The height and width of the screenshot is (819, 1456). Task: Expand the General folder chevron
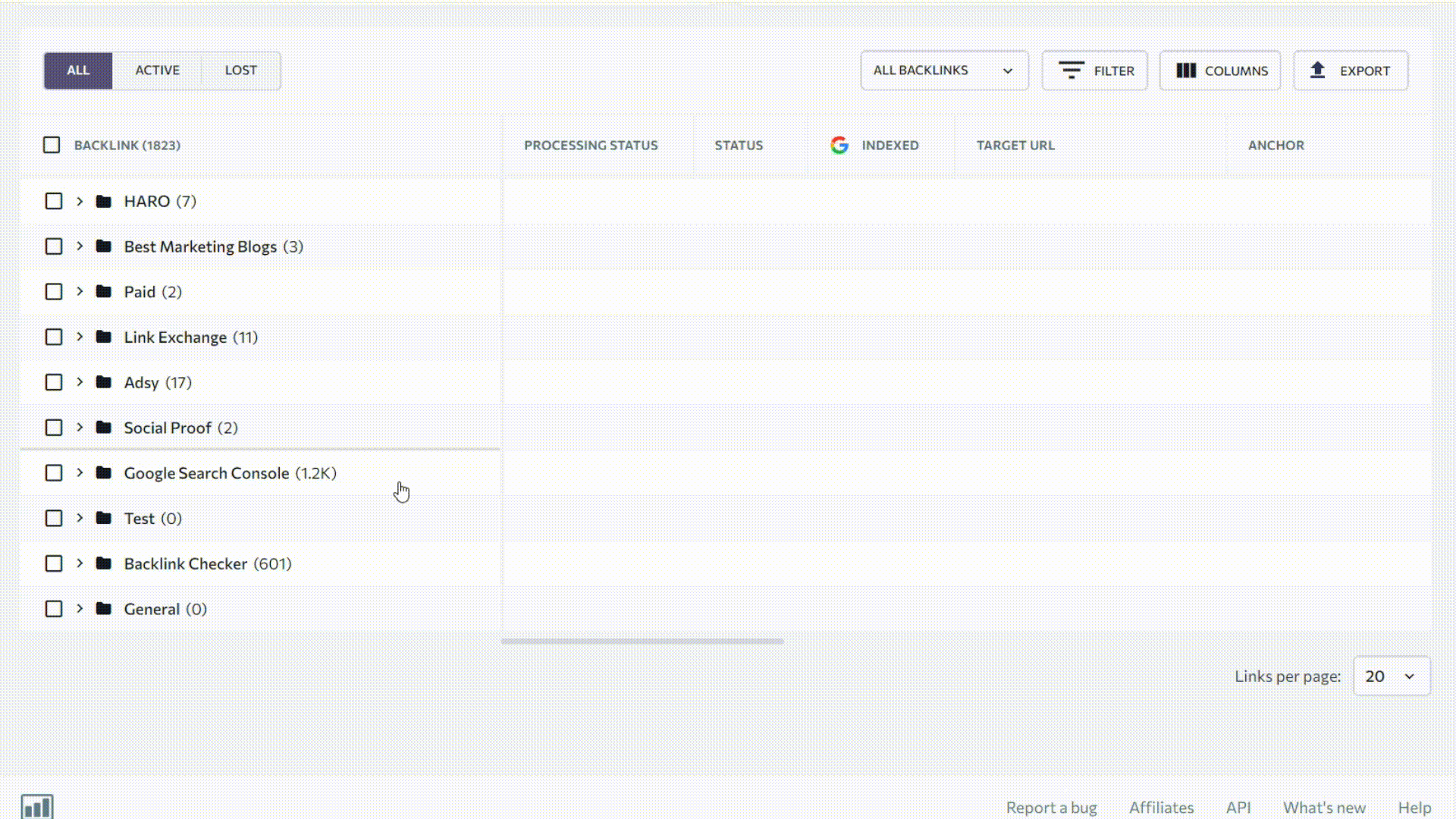(x=80, y=609)
